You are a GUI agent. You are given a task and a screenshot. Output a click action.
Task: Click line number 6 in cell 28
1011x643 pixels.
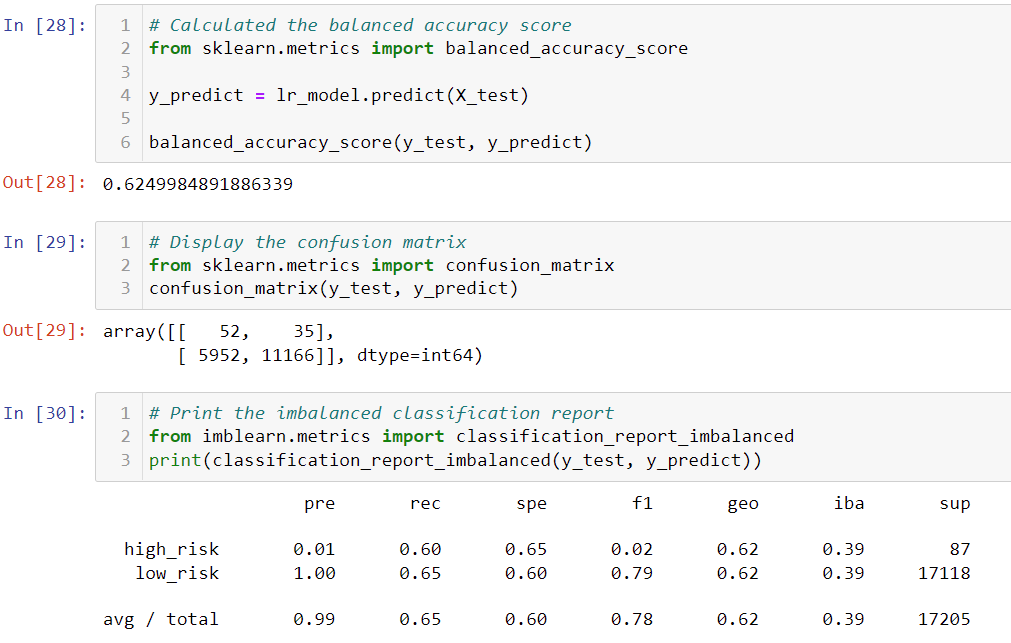click(126, 143)
